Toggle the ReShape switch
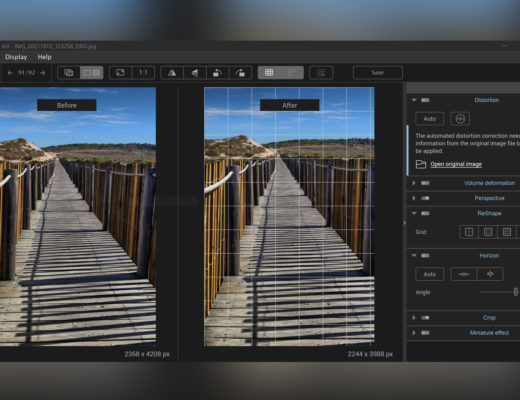The height and width of the screenshot is (400, 520). (425, 213)
